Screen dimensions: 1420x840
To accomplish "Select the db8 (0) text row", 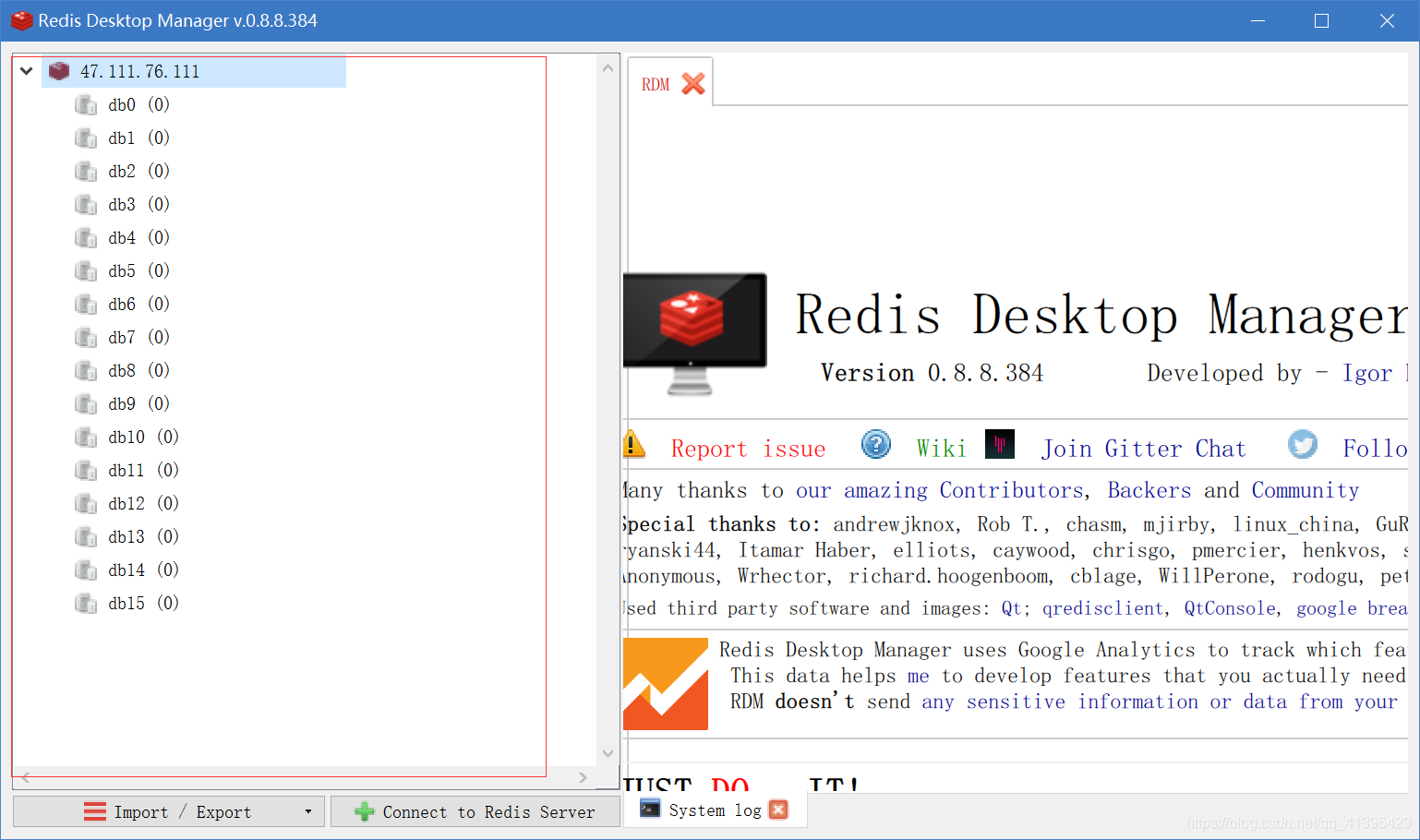I will (x=139, y=371).
